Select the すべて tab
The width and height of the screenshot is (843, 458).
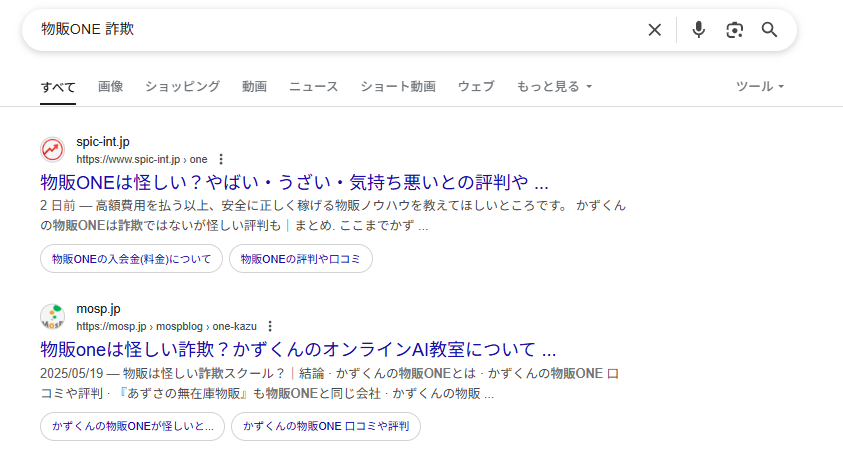click(58, 87)
